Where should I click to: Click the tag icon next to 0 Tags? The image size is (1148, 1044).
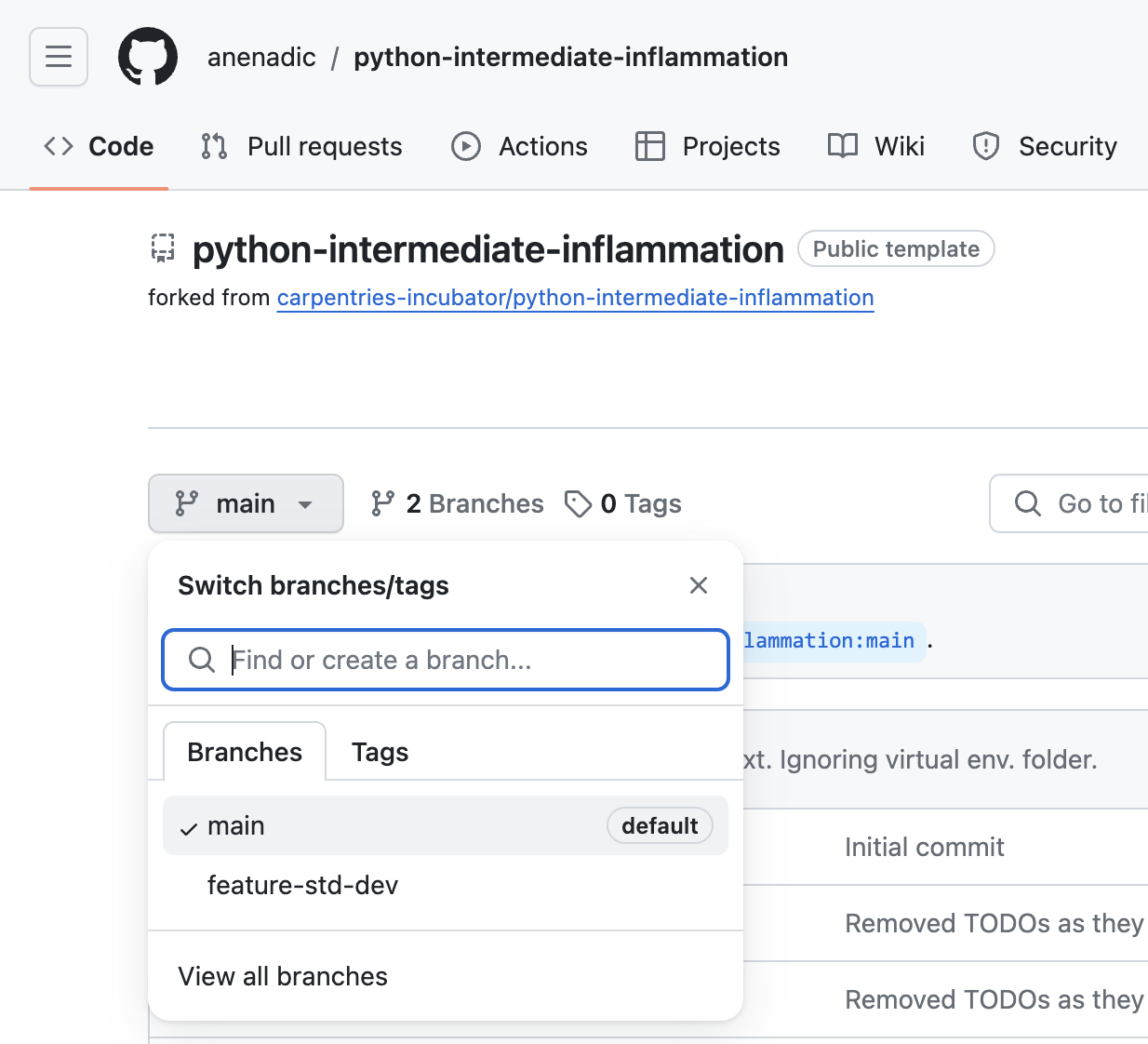click(579, 502)
